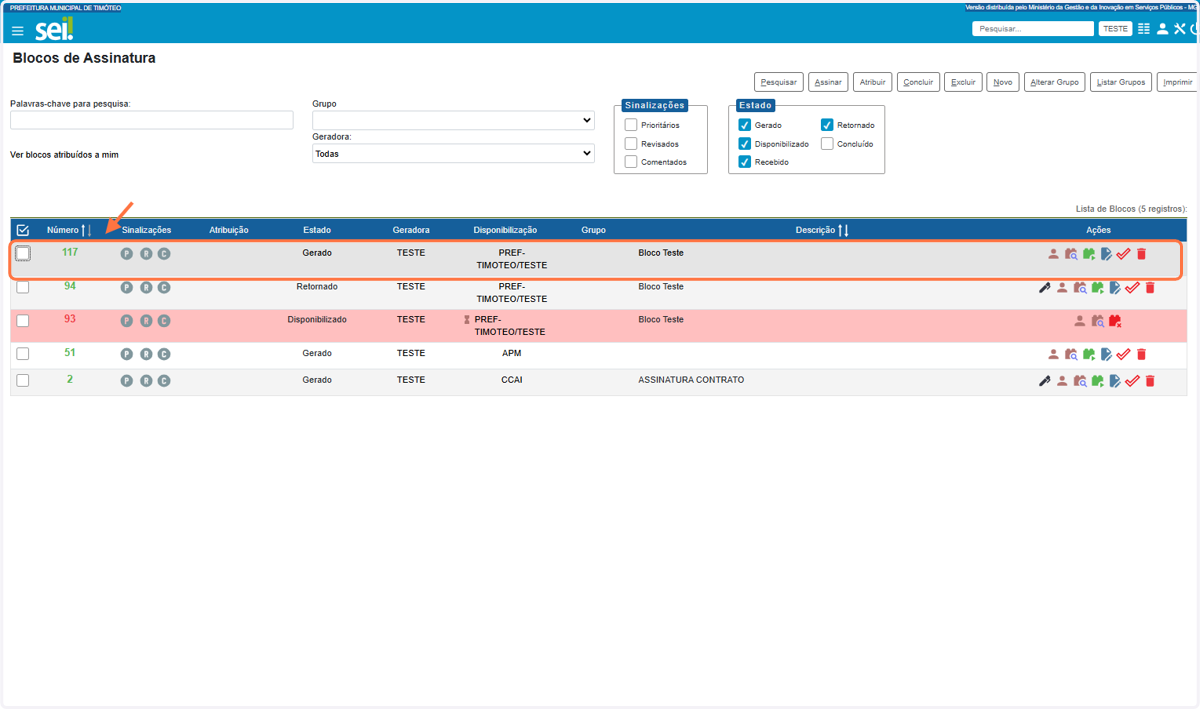
Task: Cancel availability of block 93 red icon
Action: [1115, 321]
